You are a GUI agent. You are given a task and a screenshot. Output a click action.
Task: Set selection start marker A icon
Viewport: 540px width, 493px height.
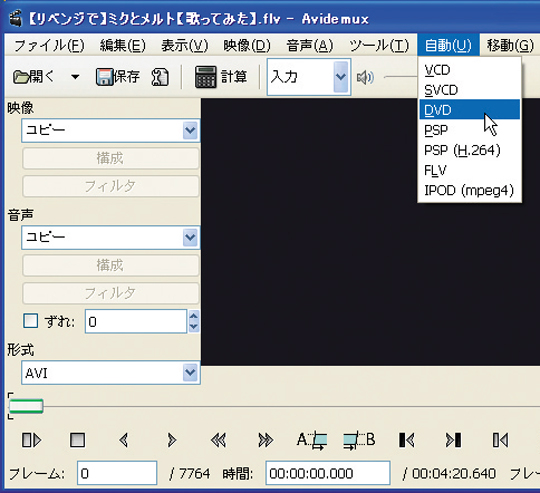click(312, 441)
